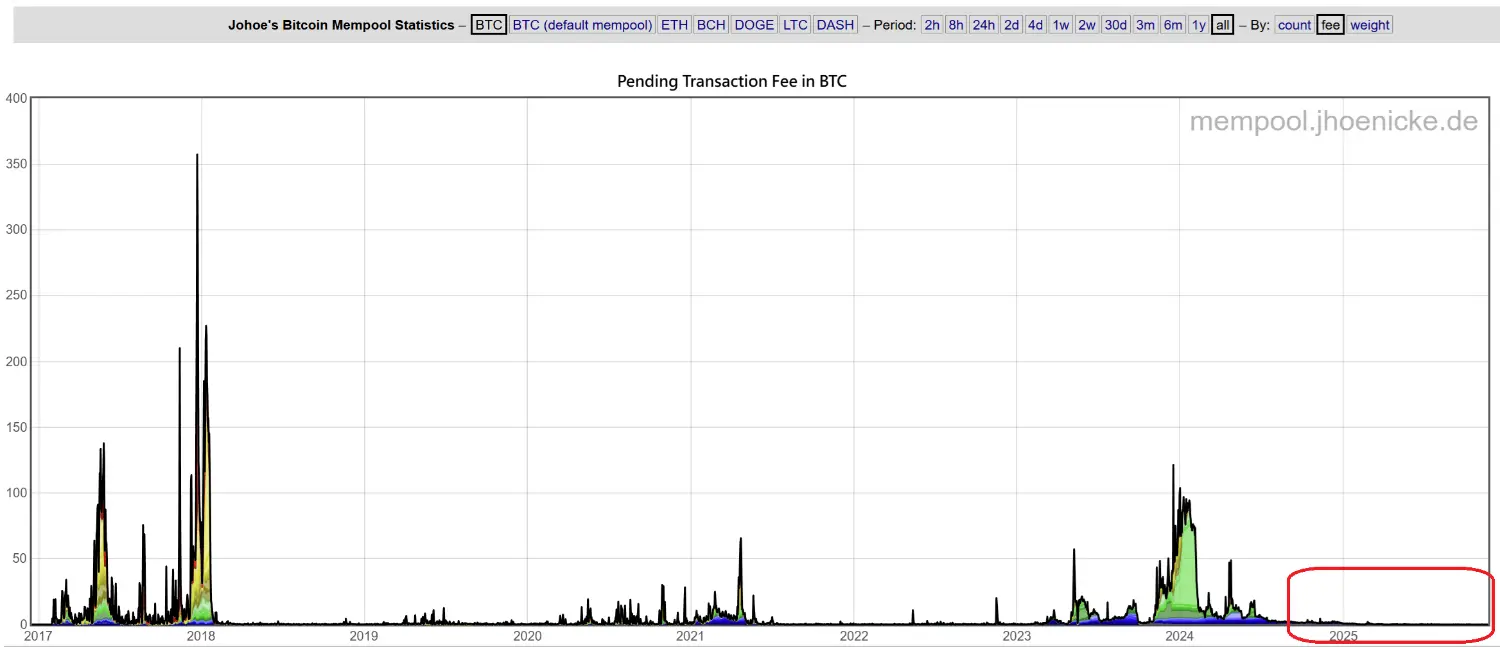Pick the 6m period

[x=1172, y=25]
